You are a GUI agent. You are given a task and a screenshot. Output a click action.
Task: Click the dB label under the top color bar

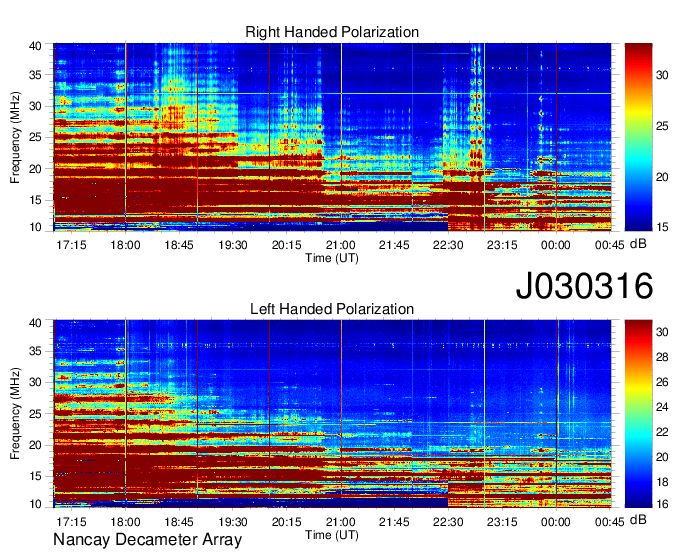click(x=638, y=244)
